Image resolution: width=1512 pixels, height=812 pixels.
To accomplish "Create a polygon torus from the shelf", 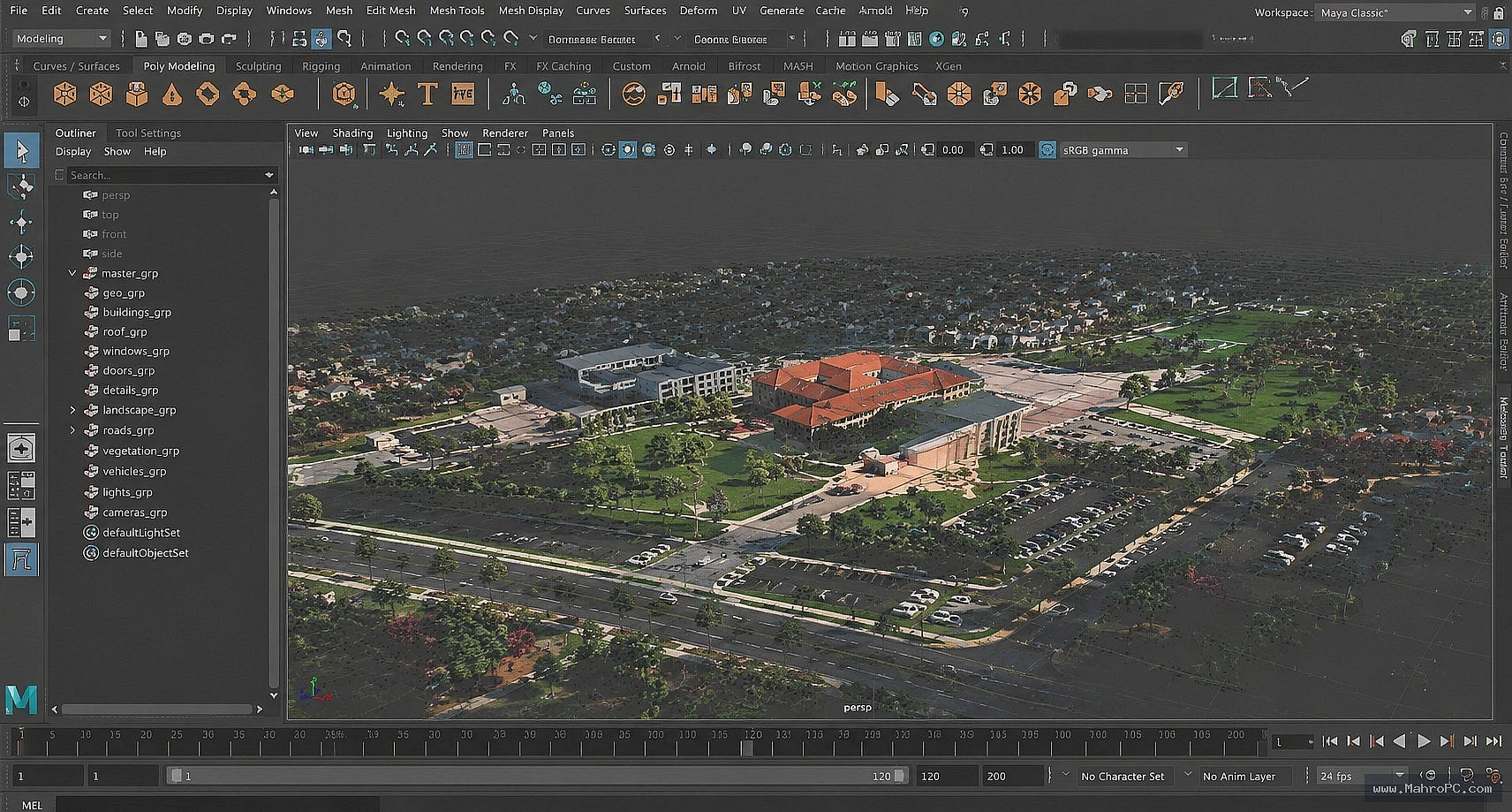I will point(208,95).
